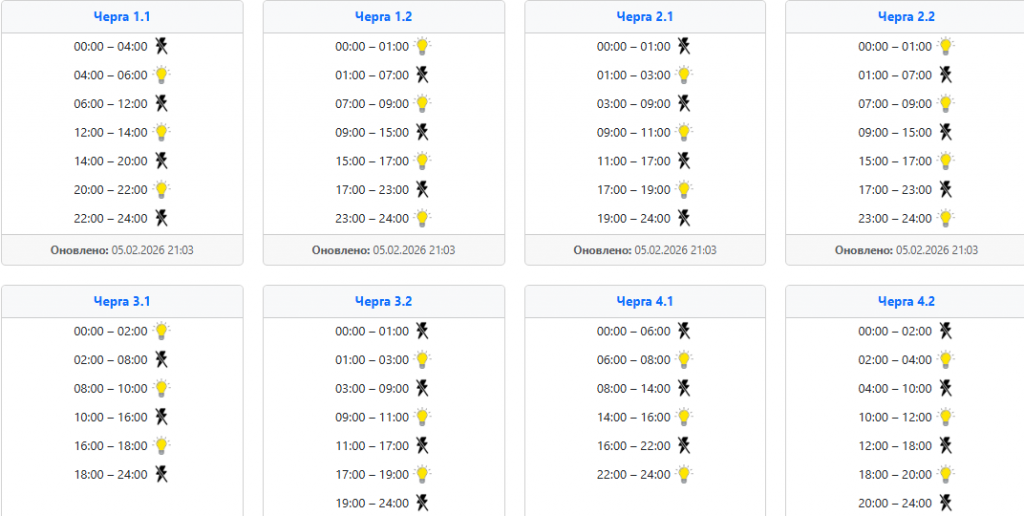
Task: Select bulb icon beside 00:00–01:00 in Черга 1.2
Action: (x=423, y=46)
